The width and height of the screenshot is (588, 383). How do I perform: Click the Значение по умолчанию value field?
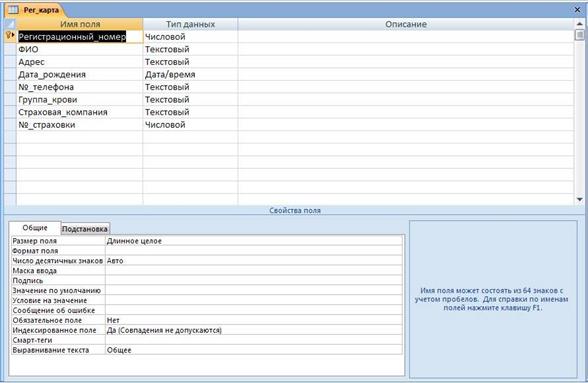point(254,290)
